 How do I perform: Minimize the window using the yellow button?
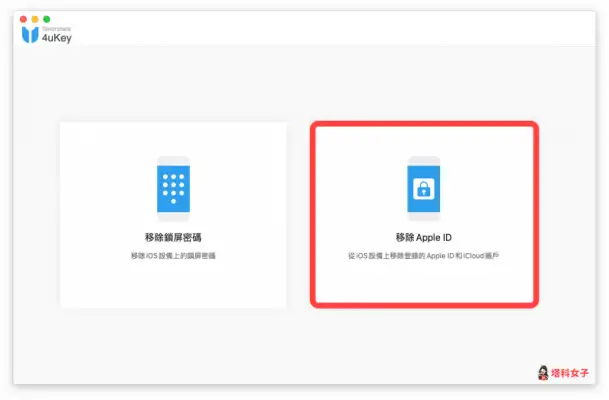[x=35, y=19]
